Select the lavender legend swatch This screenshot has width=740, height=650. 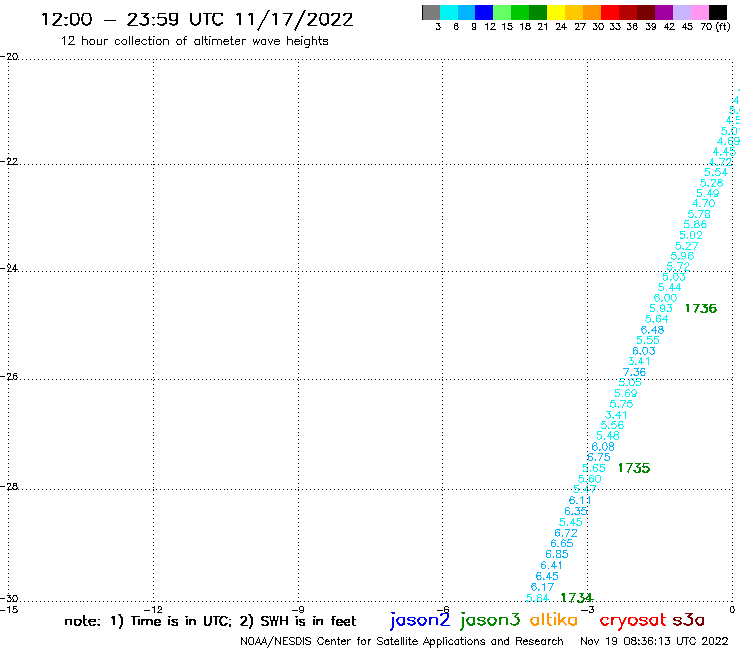pyautogui.click(x=681, y=12)
